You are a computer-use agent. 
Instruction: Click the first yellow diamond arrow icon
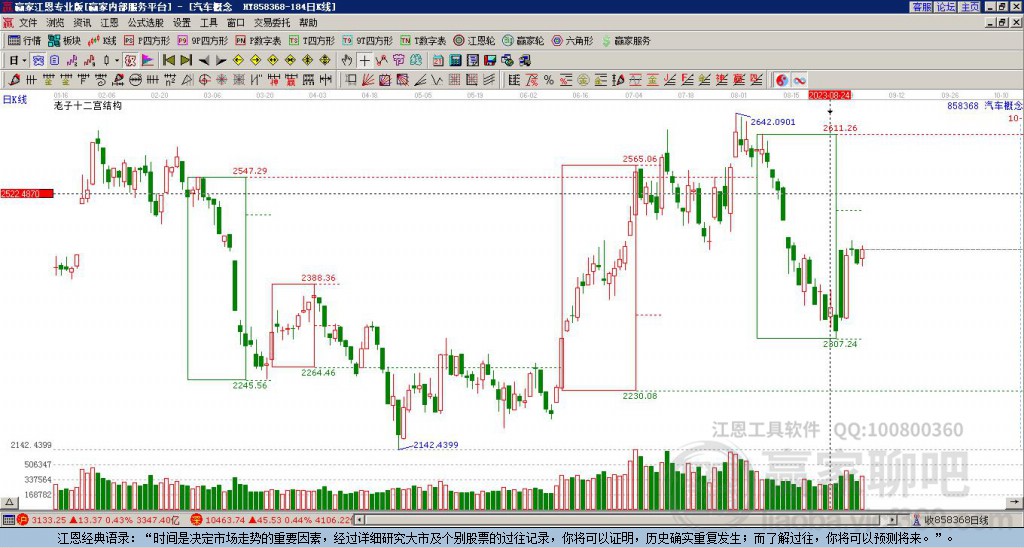coord(238,61)
